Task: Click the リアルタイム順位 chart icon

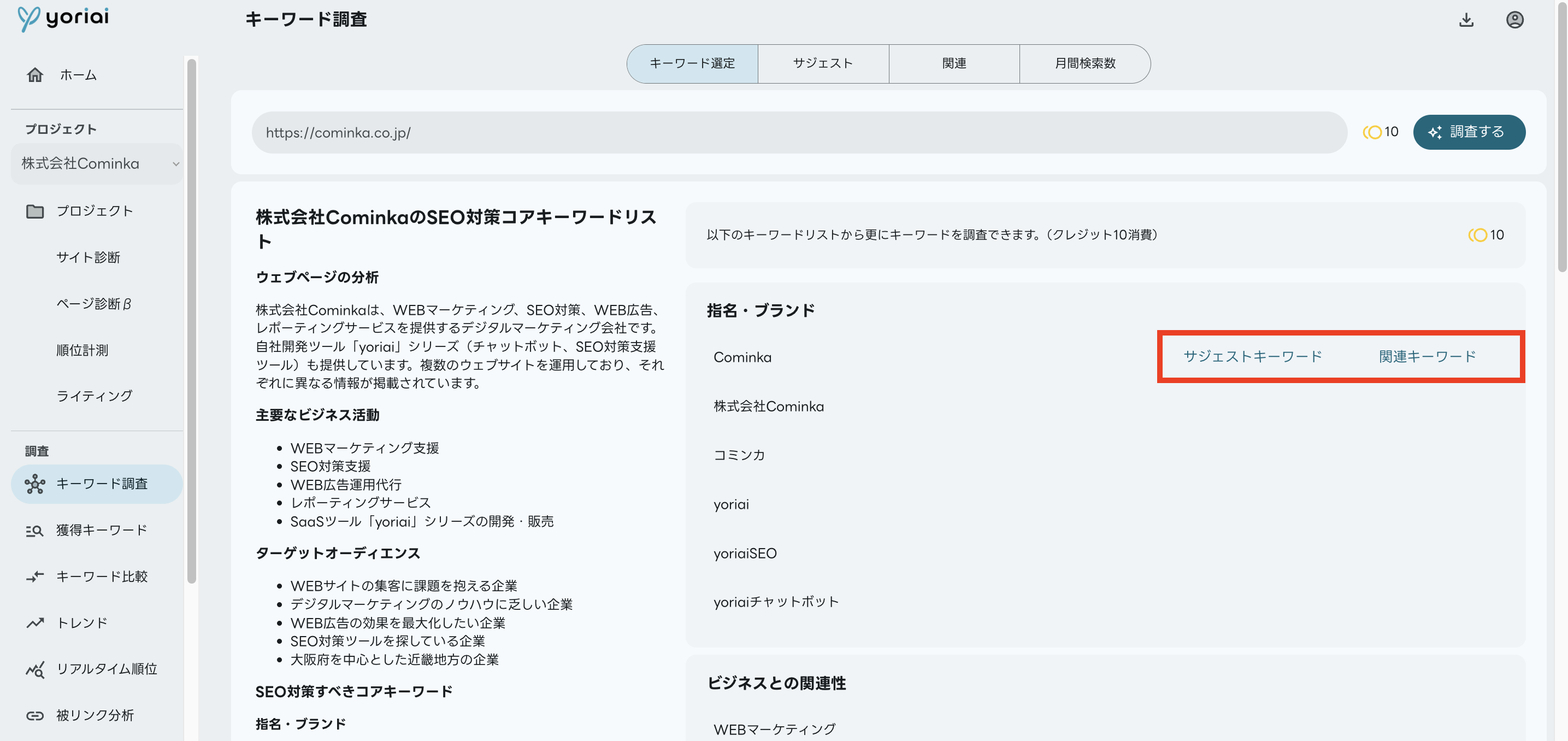Action: tap(35, 669)
